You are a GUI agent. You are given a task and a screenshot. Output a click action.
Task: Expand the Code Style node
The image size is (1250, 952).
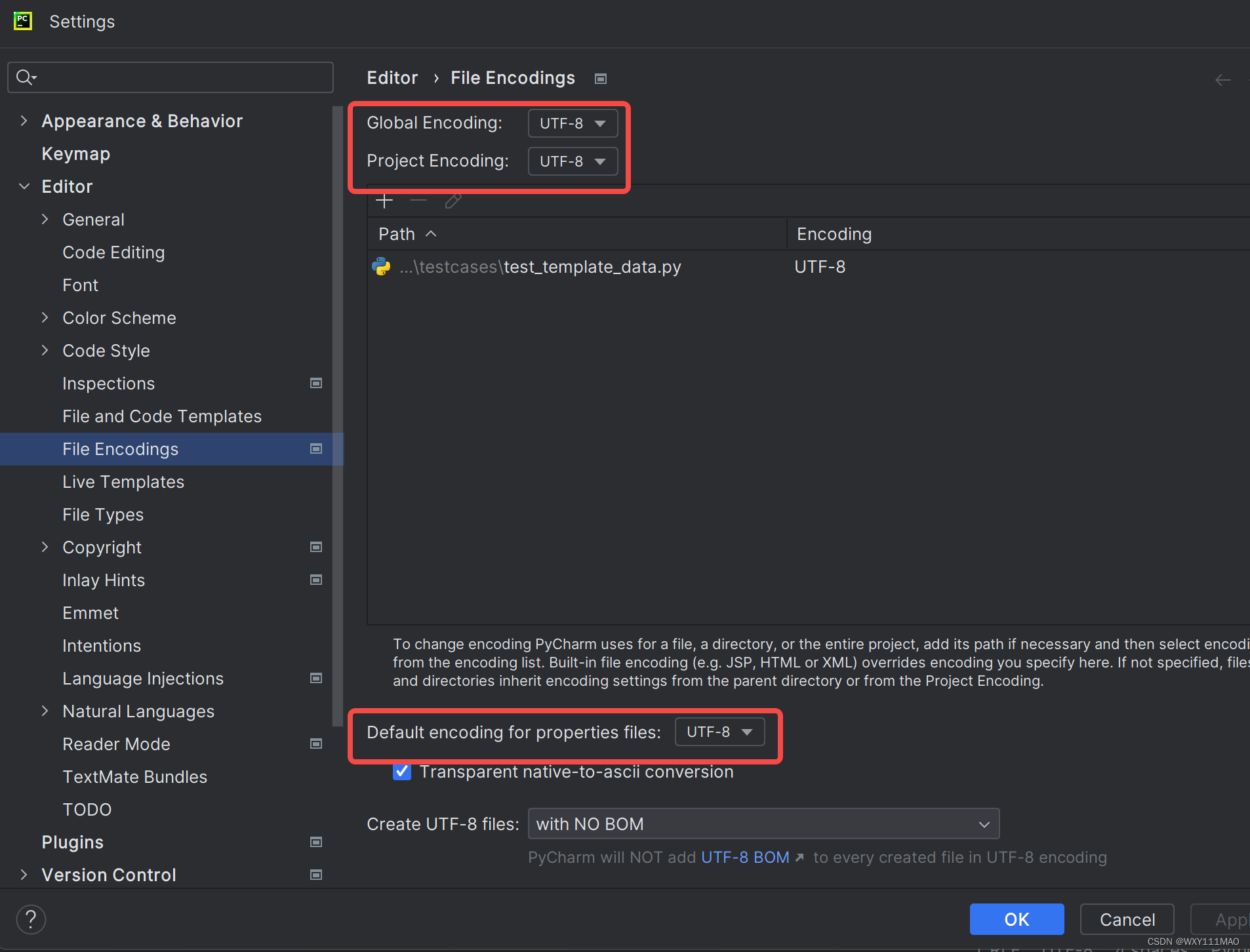tap(45, 350)
